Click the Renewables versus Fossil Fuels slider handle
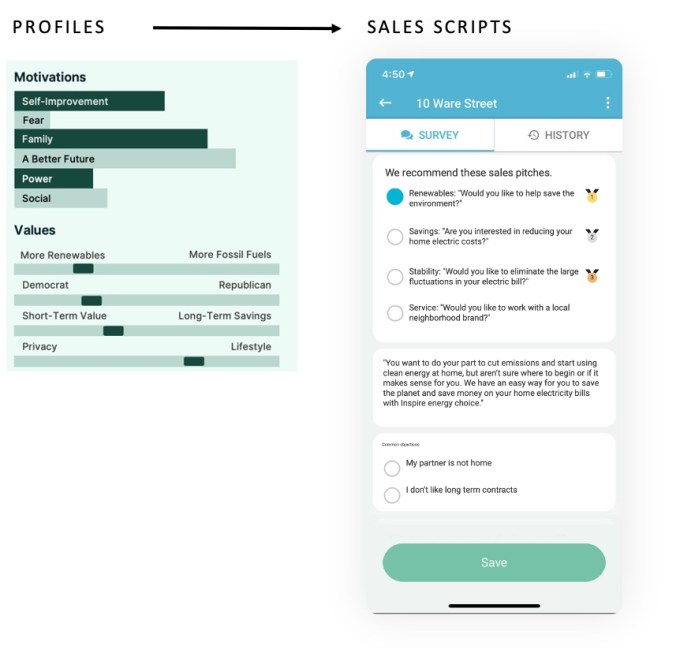Image resolution: width=680 pixels, height=672 pixels. click(83, 268)
